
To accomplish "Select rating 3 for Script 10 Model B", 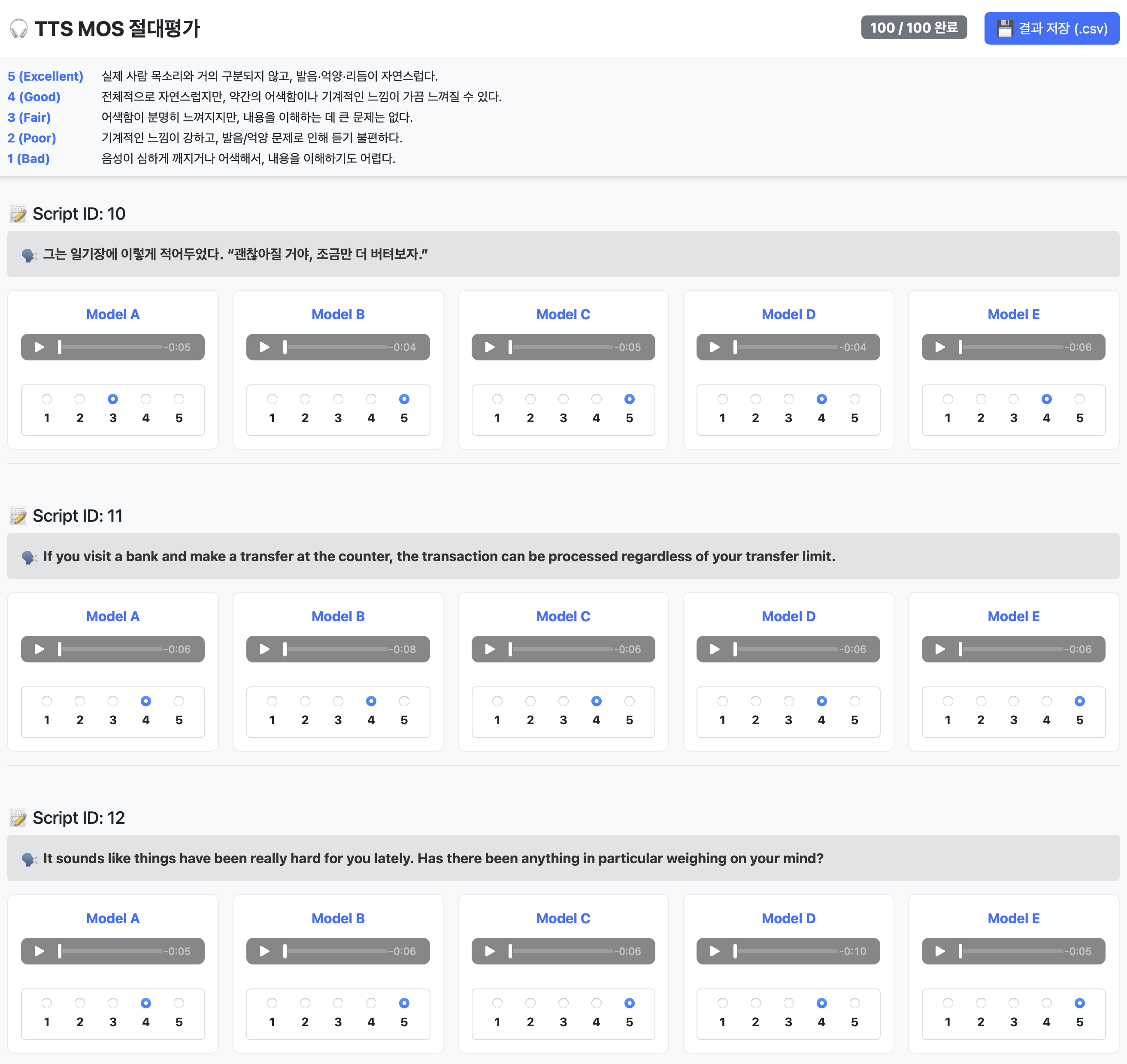I will [338, 399].
